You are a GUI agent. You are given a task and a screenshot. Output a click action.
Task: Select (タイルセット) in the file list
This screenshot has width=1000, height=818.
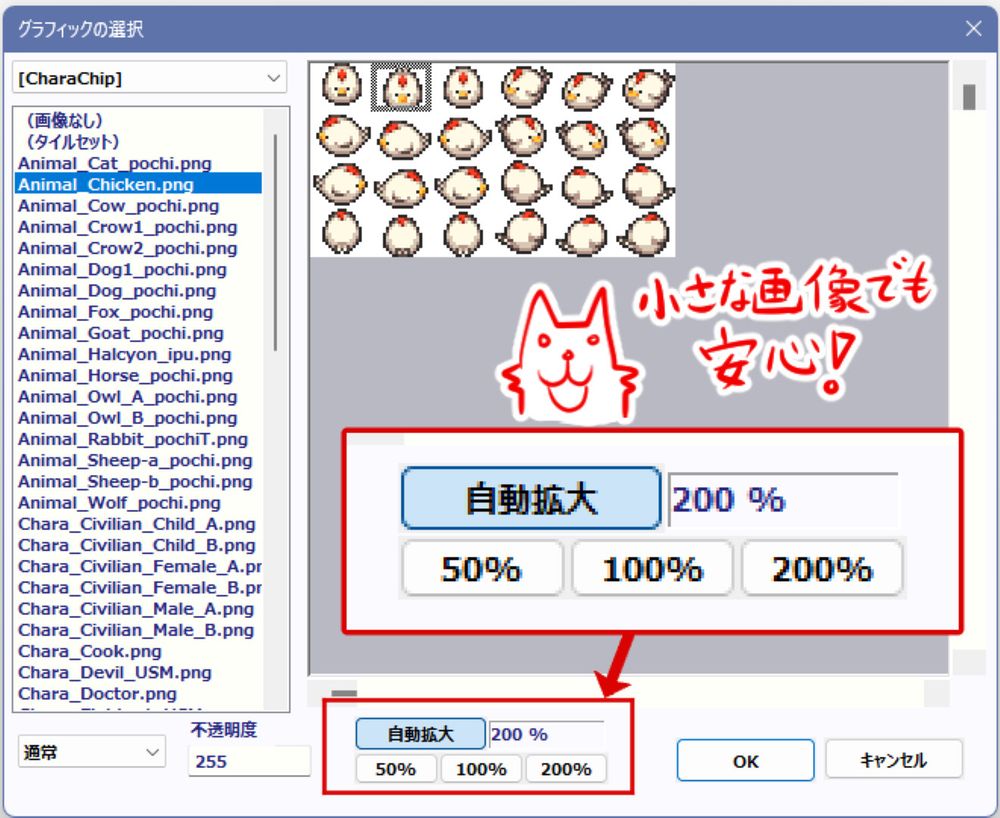point(138,142)
